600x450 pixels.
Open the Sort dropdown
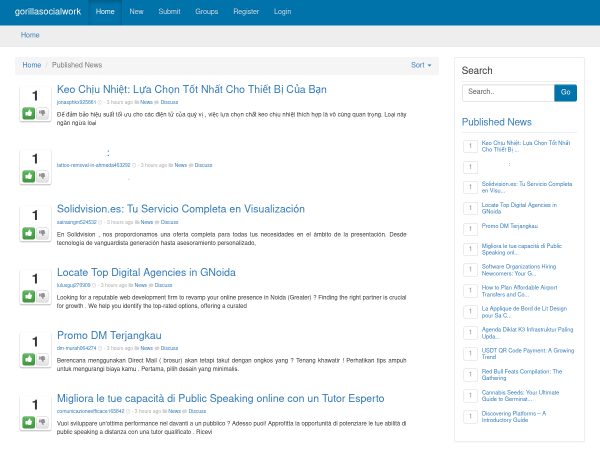click(x=421, y=65)
